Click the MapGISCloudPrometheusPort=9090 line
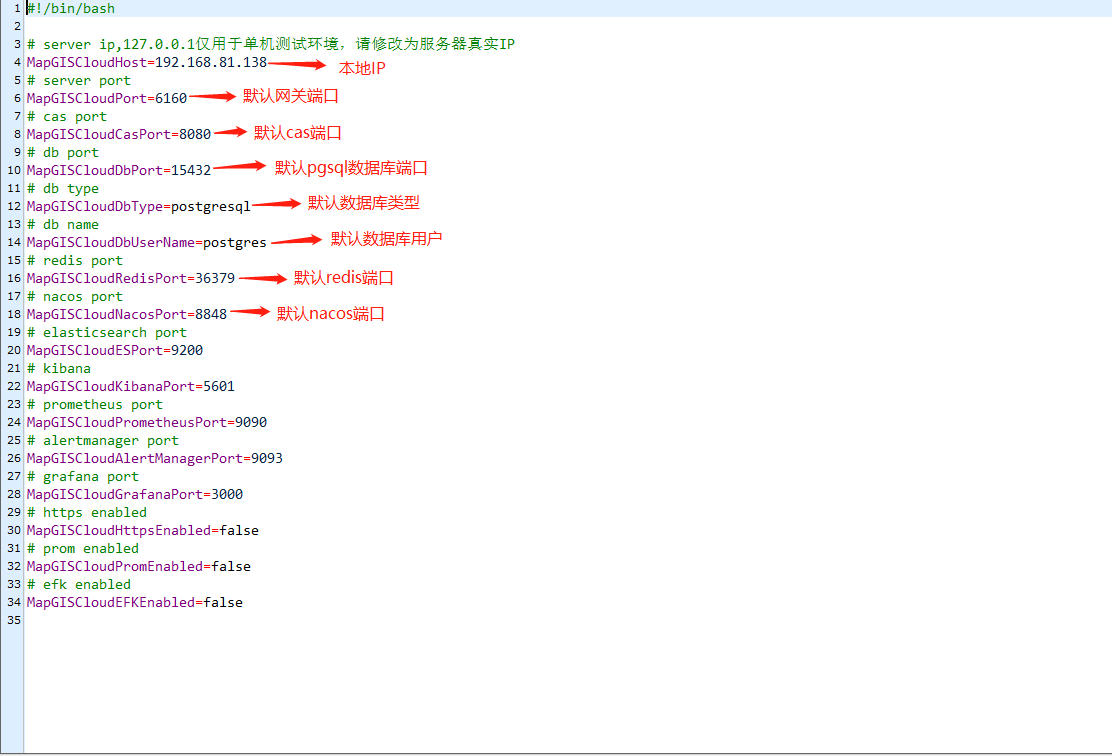1112x756 pixels. pyautogui.click(x=147, y=422)
